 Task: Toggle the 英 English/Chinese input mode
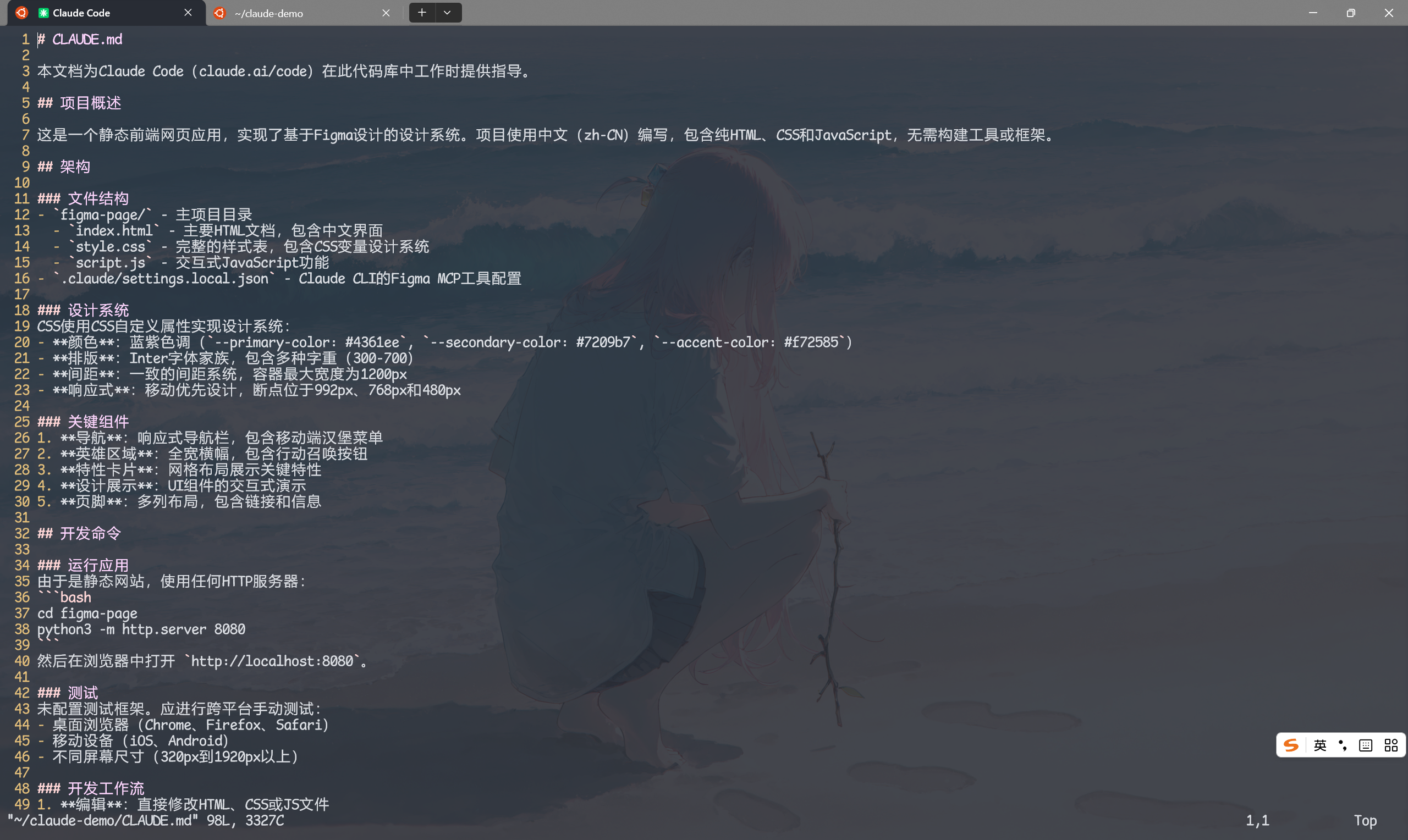1319,745
